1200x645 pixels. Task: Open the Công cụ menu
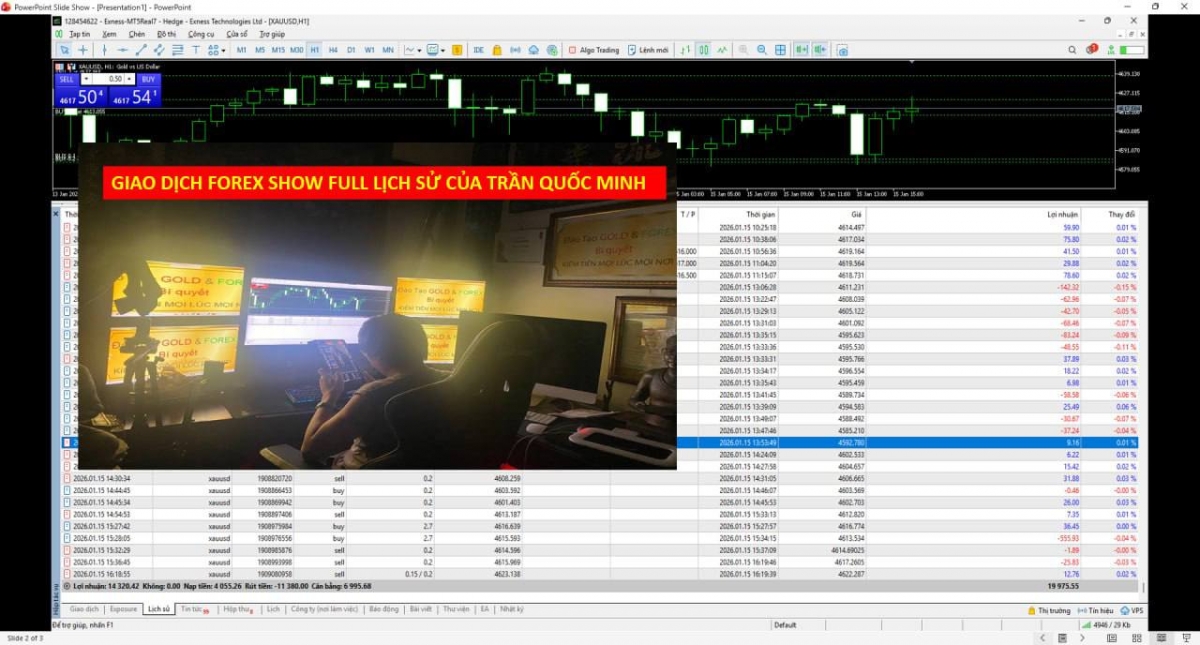pyautogui.click(x=201, y=34)
